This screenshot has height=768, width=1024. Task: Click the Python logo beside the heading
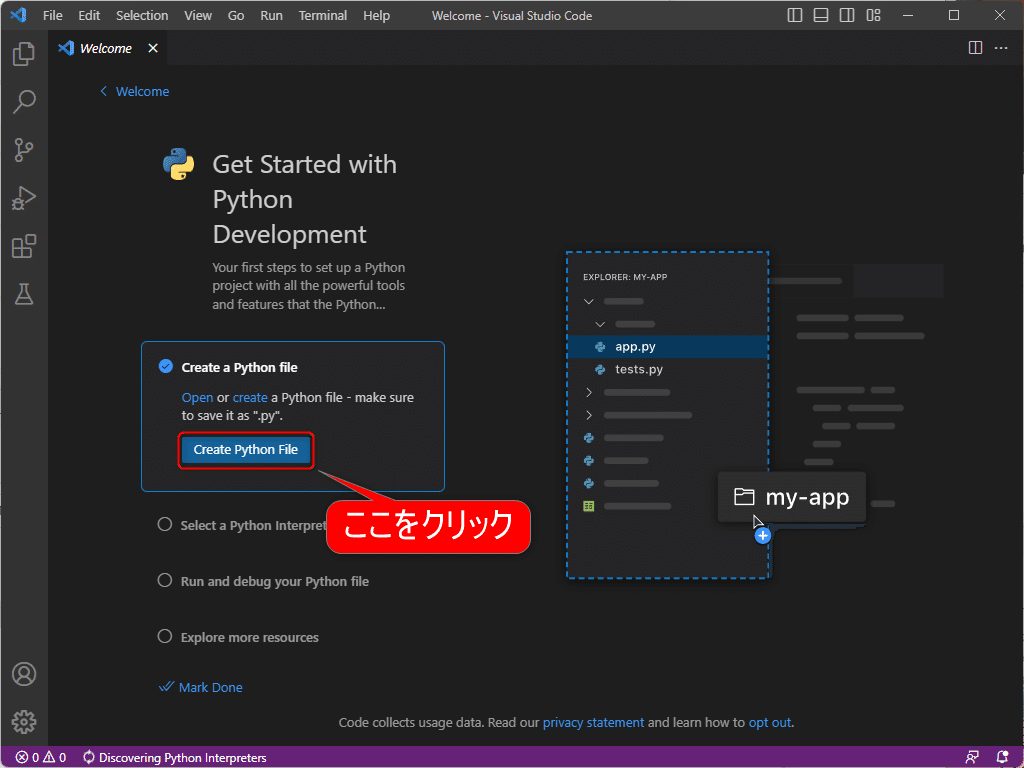click(178, 164)
